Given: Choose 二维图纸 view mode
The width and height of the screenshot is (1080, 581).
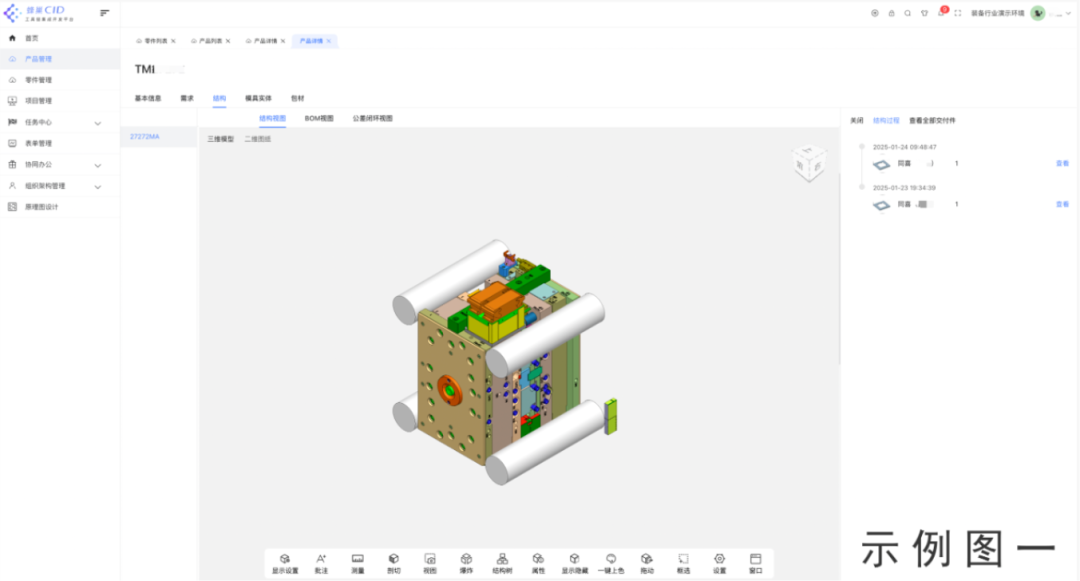Looking at the screenshot, I should pos(258,139).
